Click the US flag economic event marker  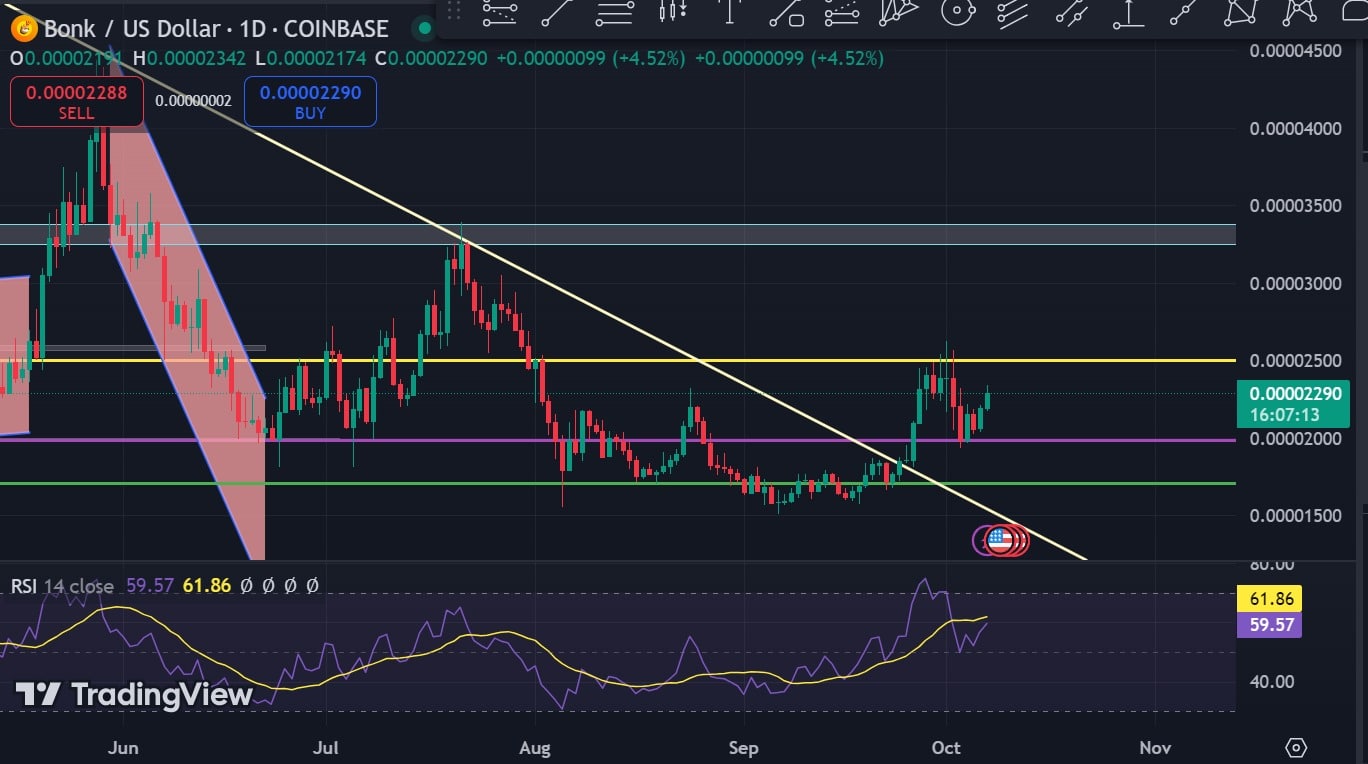pos(999,541)
